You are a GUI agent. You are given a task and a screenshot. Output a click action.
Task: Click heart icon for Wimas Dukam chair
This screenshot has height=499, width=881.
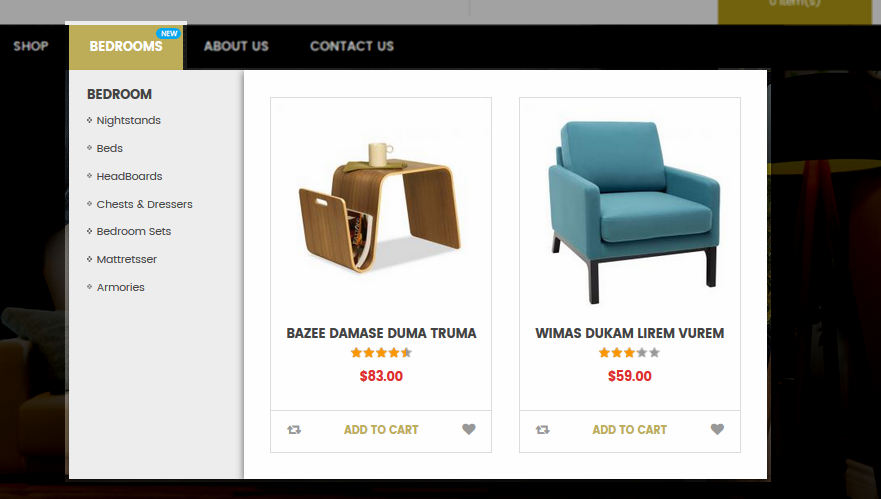pos(717,429)
